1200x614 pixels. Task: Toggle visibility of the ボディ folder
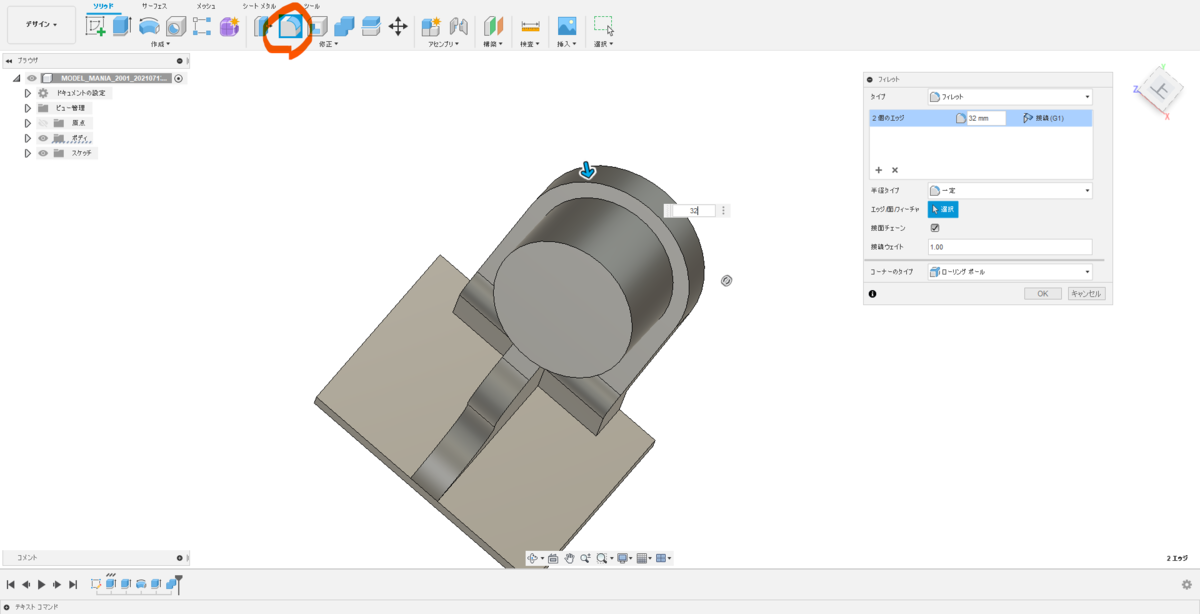[43, 138]
